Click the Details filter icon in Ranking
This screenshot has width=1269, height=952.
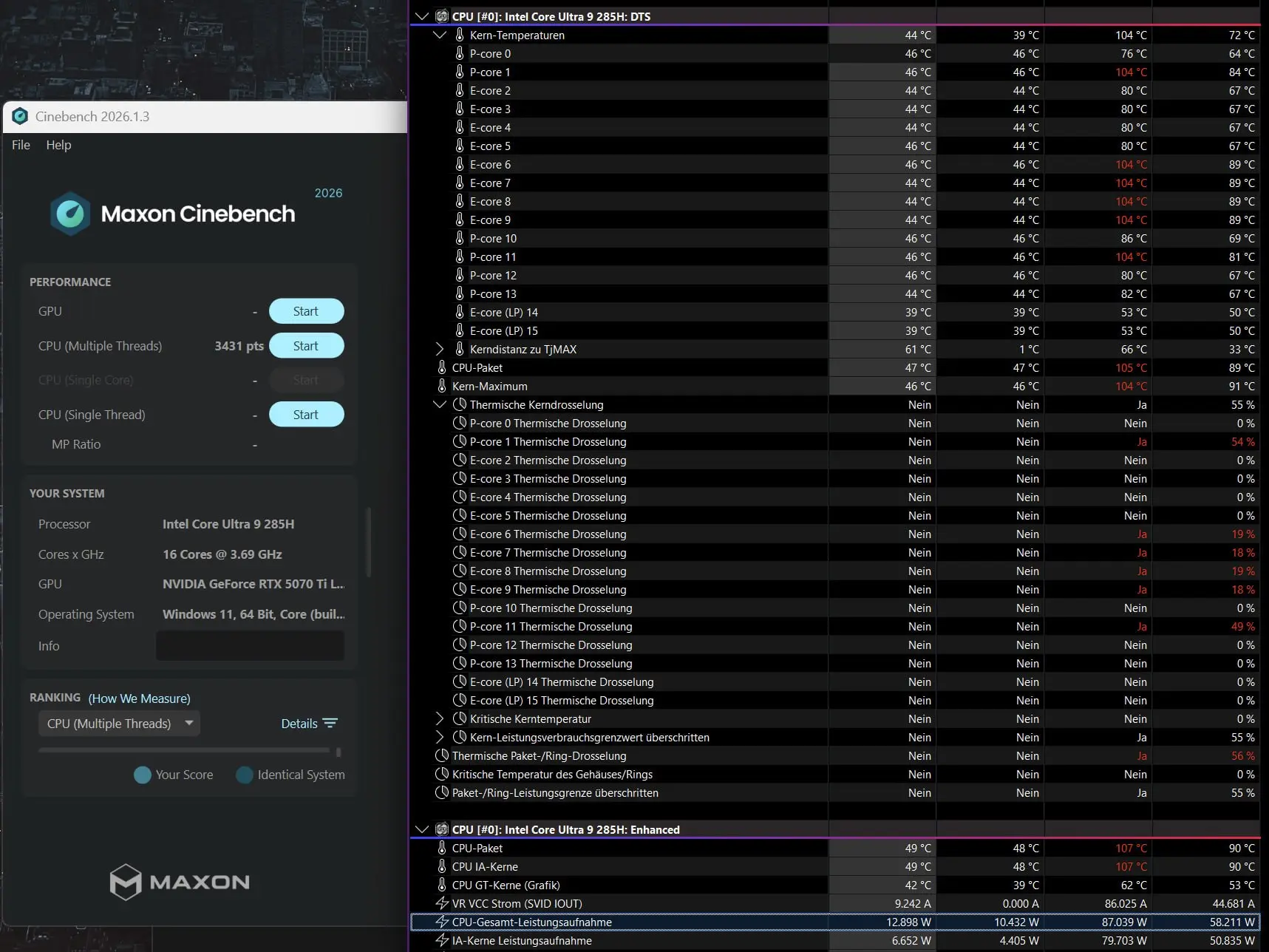tap(330, 723)
